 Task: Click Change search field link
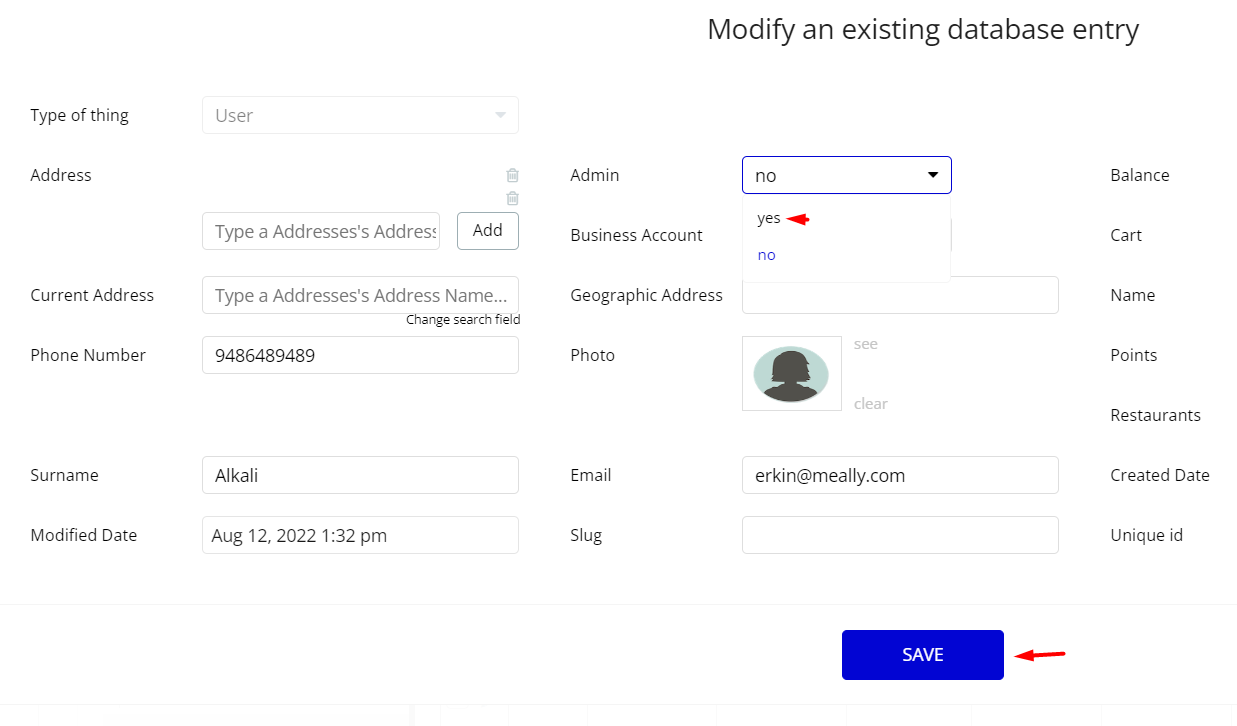(463, 320)
